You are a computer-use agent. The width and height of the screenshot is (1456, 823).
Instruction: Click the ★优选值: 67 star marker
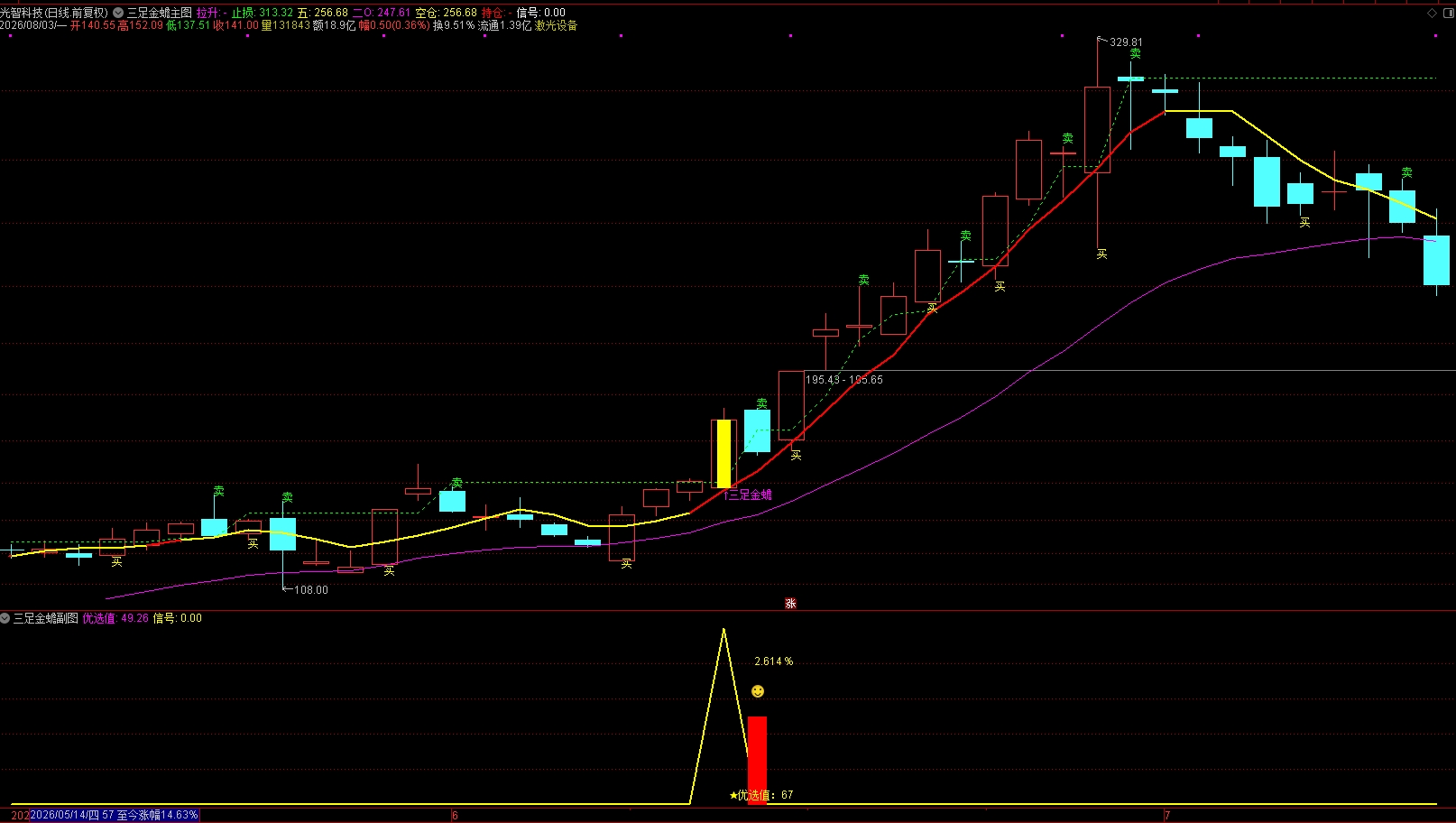(x=761, y=795)
